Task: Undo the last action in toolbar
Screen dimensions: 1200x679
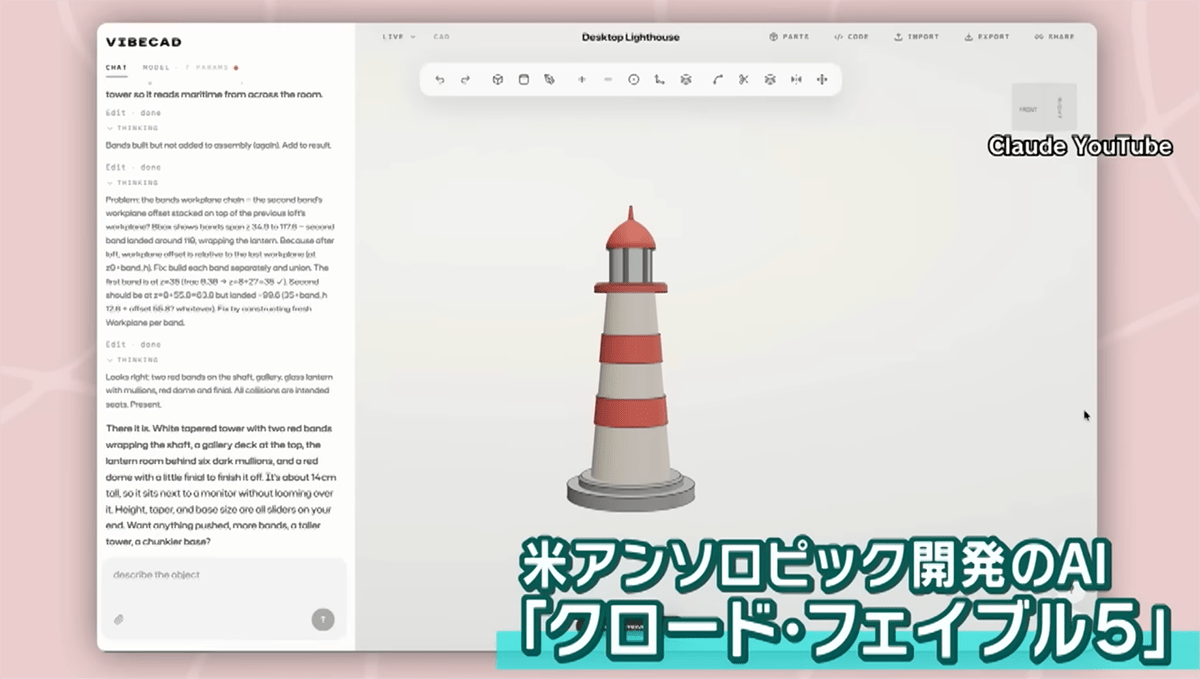Action: [x=439, y=79]
